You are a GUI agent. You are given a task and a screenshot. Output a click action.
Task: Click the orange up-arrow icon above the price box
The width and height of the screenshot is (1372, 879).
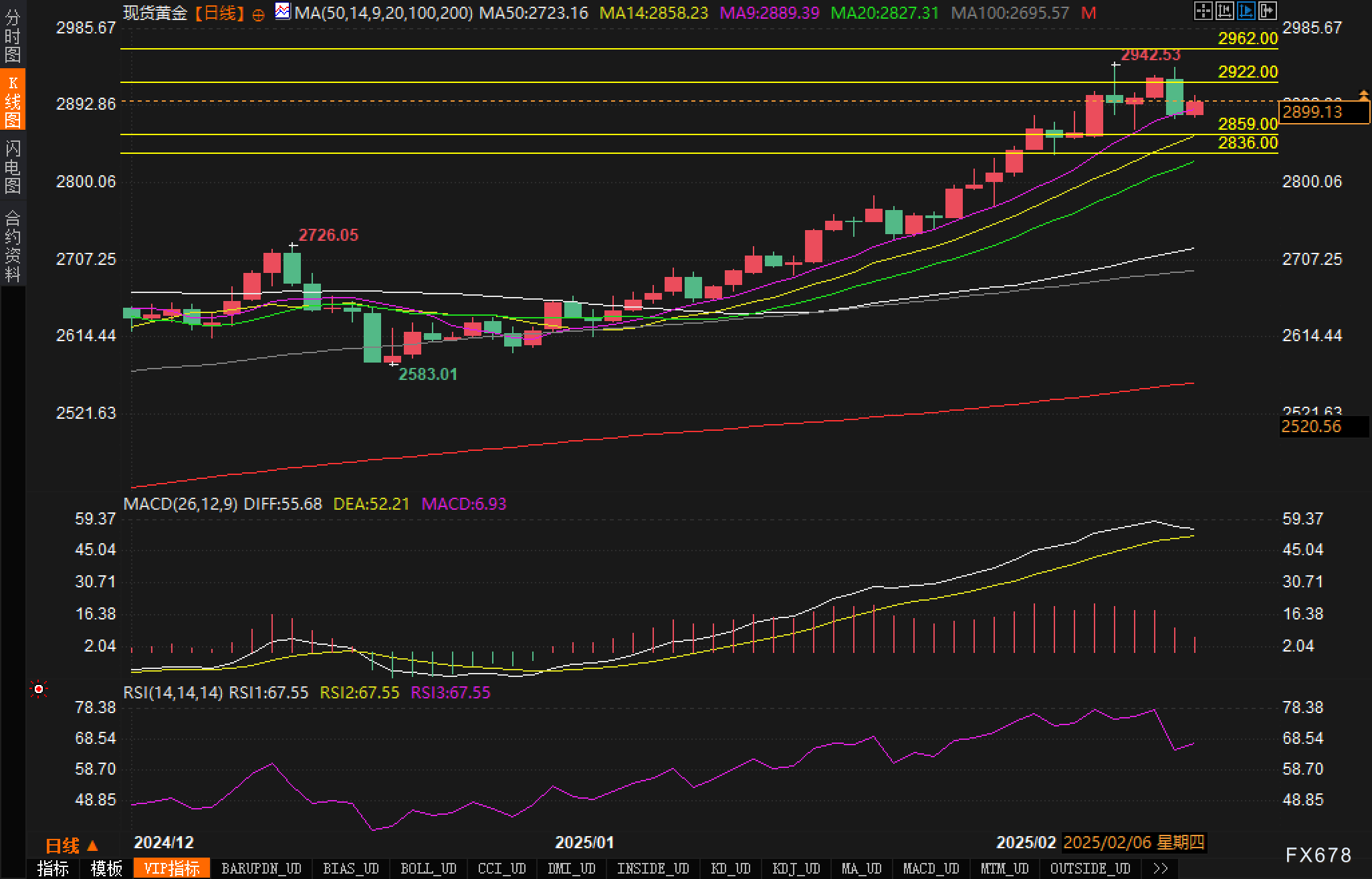pyautogui.click(x=1363, y=96)
